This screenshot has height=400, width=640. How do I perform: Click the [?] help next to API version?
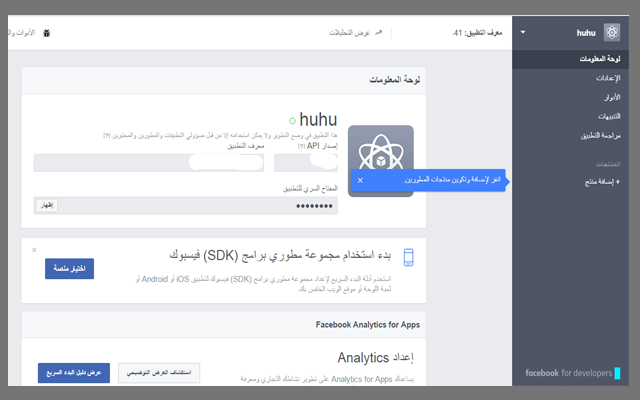[x=301, y=146]
